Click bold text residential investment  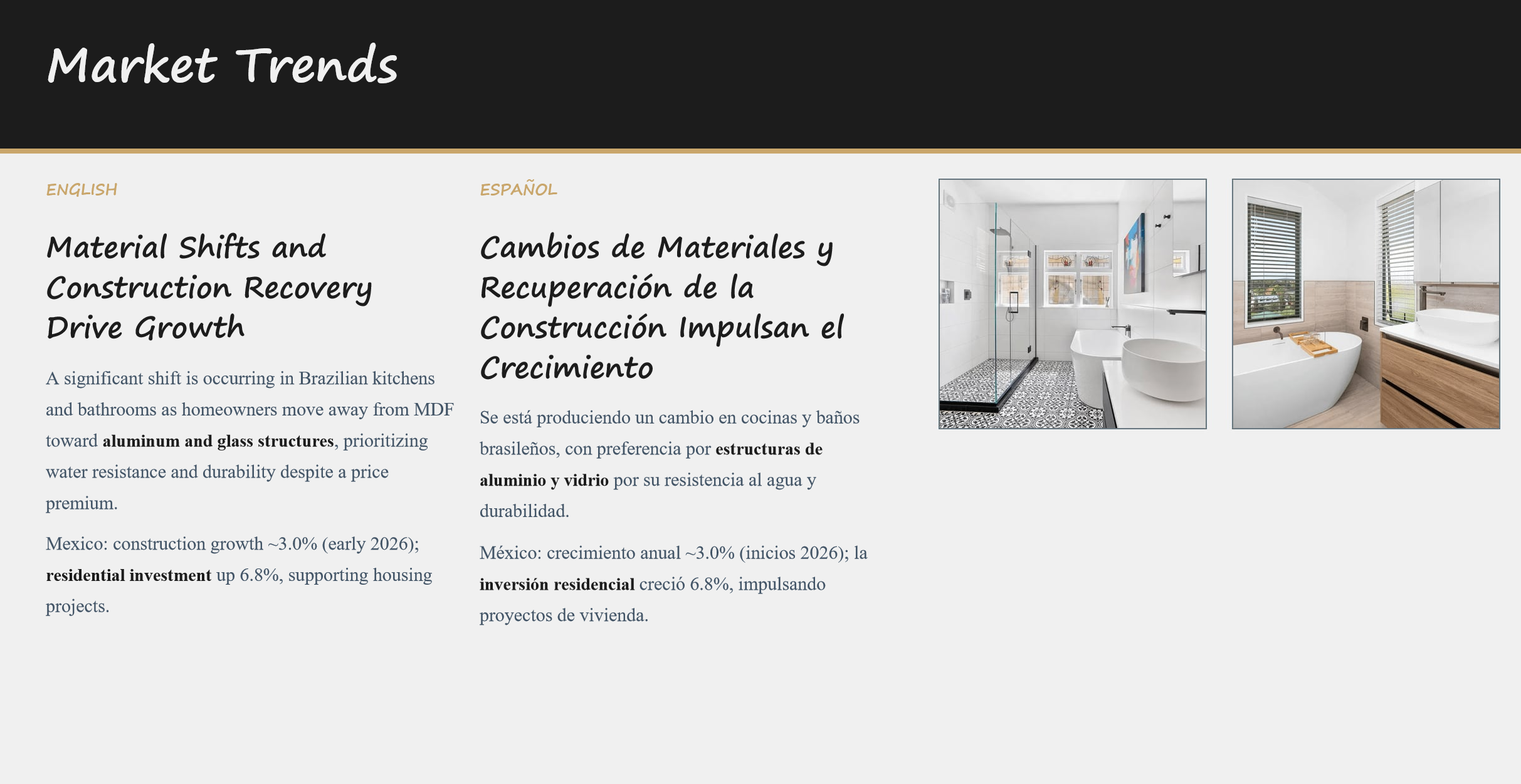point(129,575)
